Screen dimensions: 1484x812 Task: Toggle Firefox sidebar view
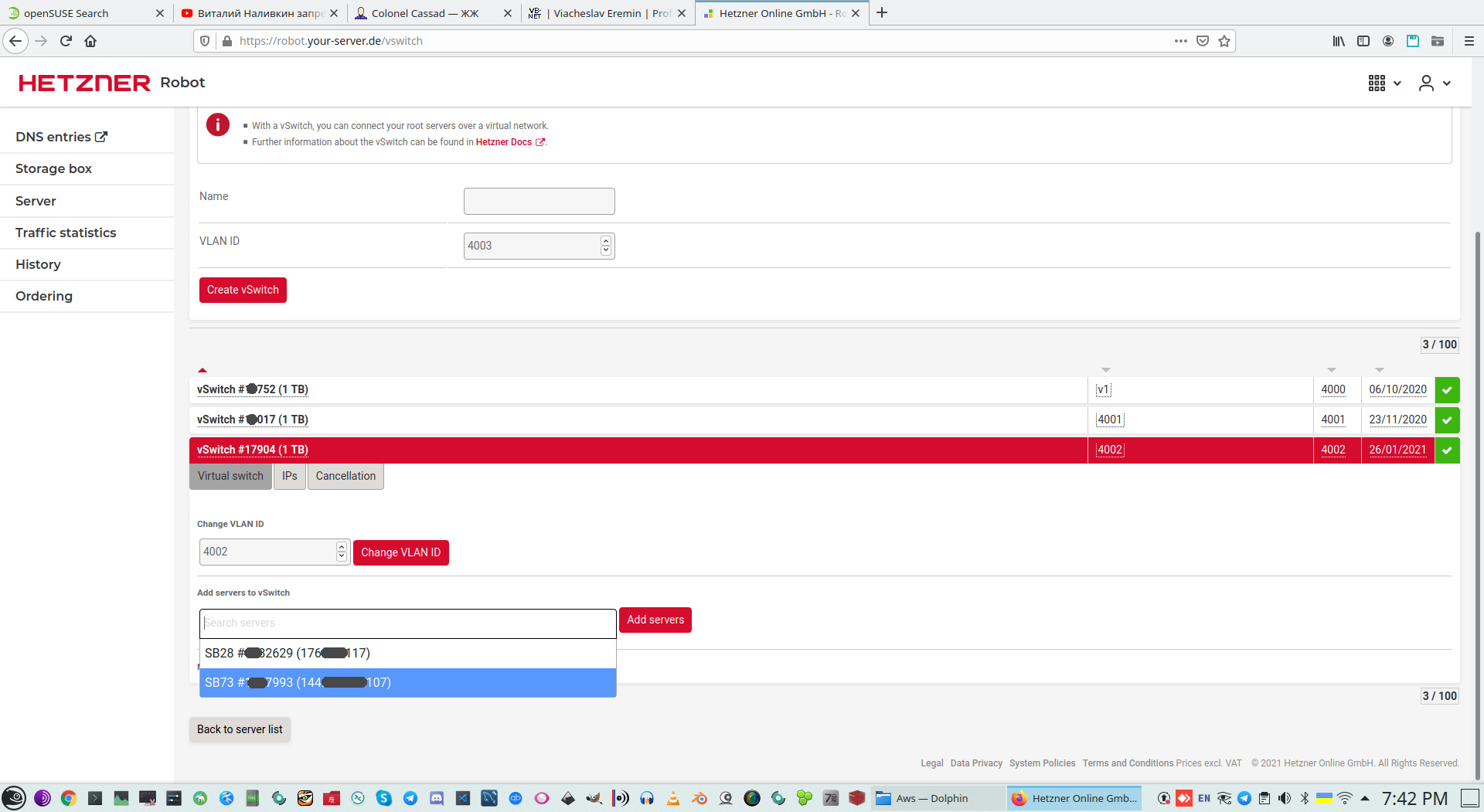[x=1363, y=41]
